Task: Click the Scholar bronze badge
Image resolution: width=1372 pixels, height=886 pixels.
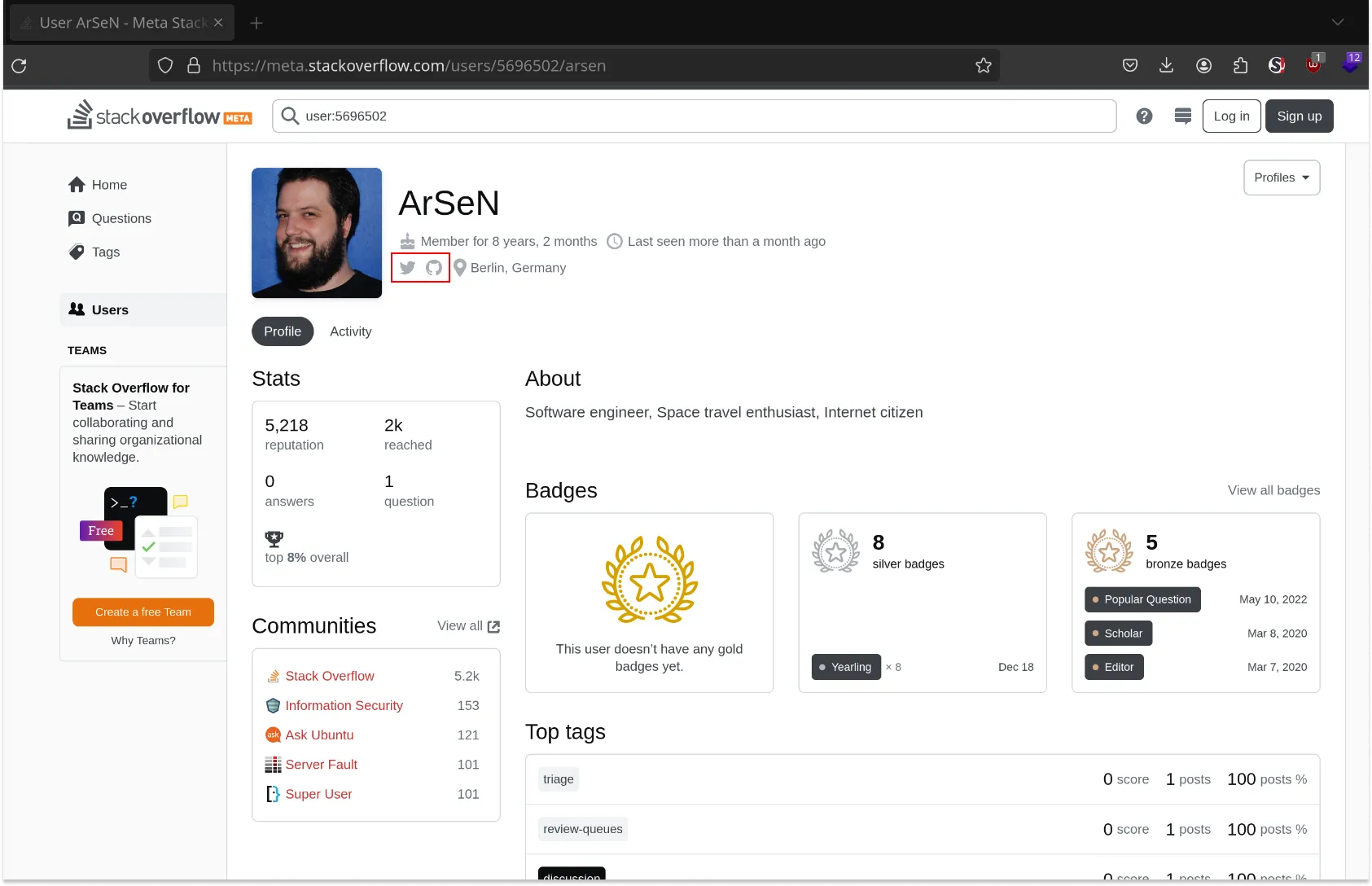Action: click(x=1118, y=634)
